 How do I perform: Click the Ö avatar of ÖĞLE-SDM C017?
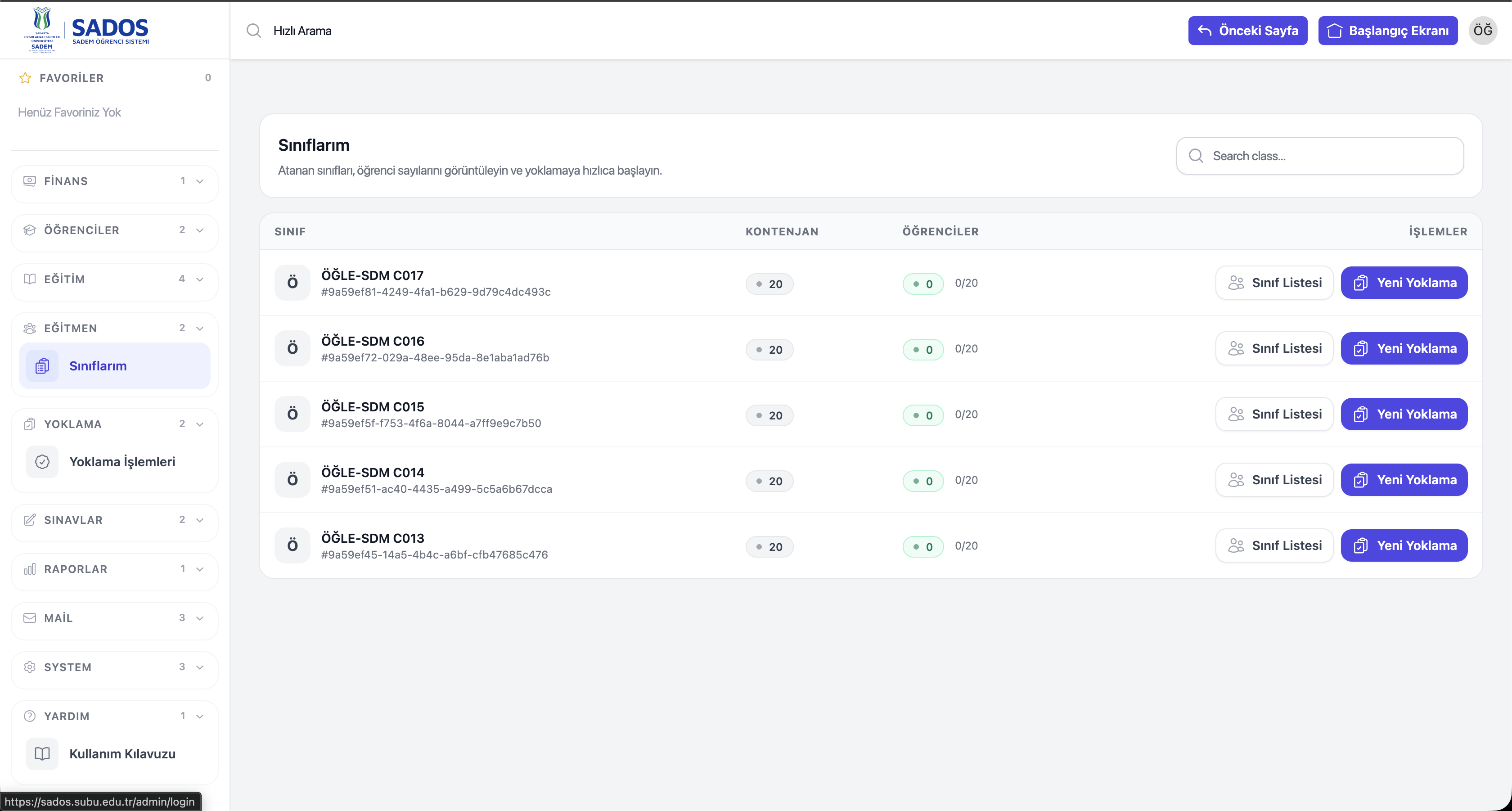click(x=292, y=283)
